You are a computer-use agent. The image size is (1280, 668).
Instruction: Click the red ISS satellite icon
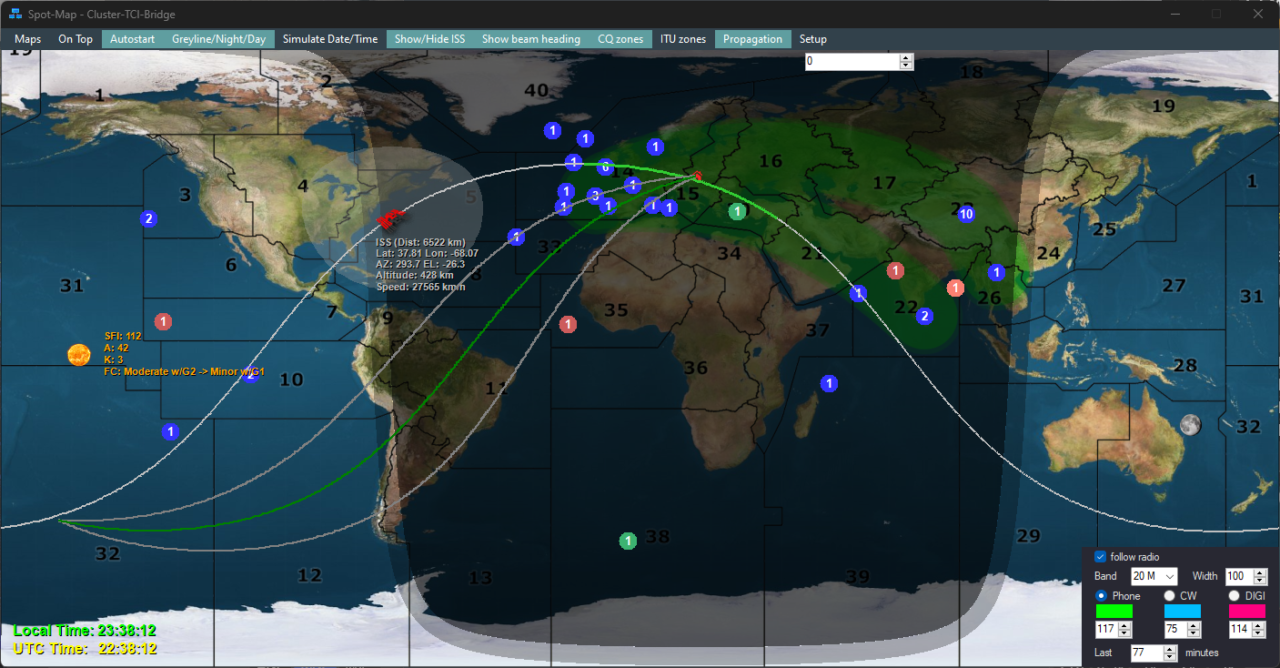390,219
